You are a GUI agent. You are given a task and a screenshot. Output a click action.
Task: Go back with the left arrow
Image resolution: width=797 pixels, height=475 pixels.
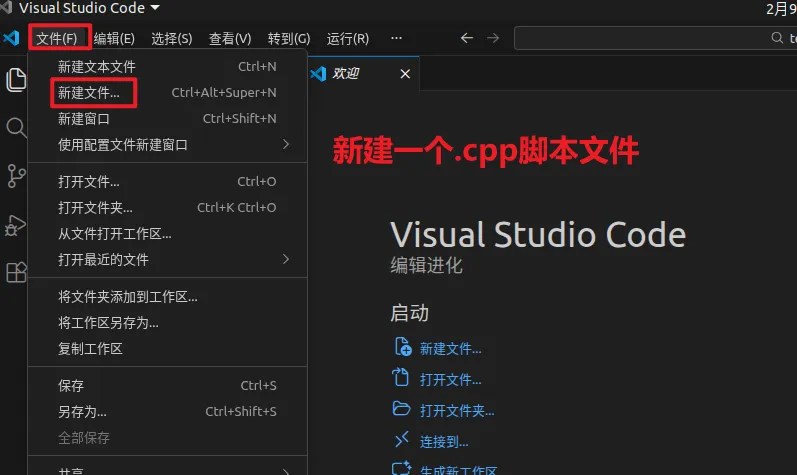pos(467,38)
